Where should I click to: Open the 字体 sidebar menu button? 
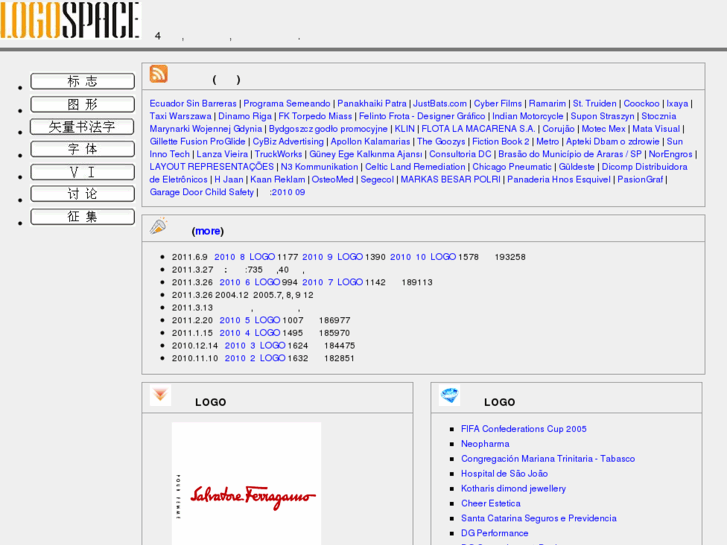(83, 149)
